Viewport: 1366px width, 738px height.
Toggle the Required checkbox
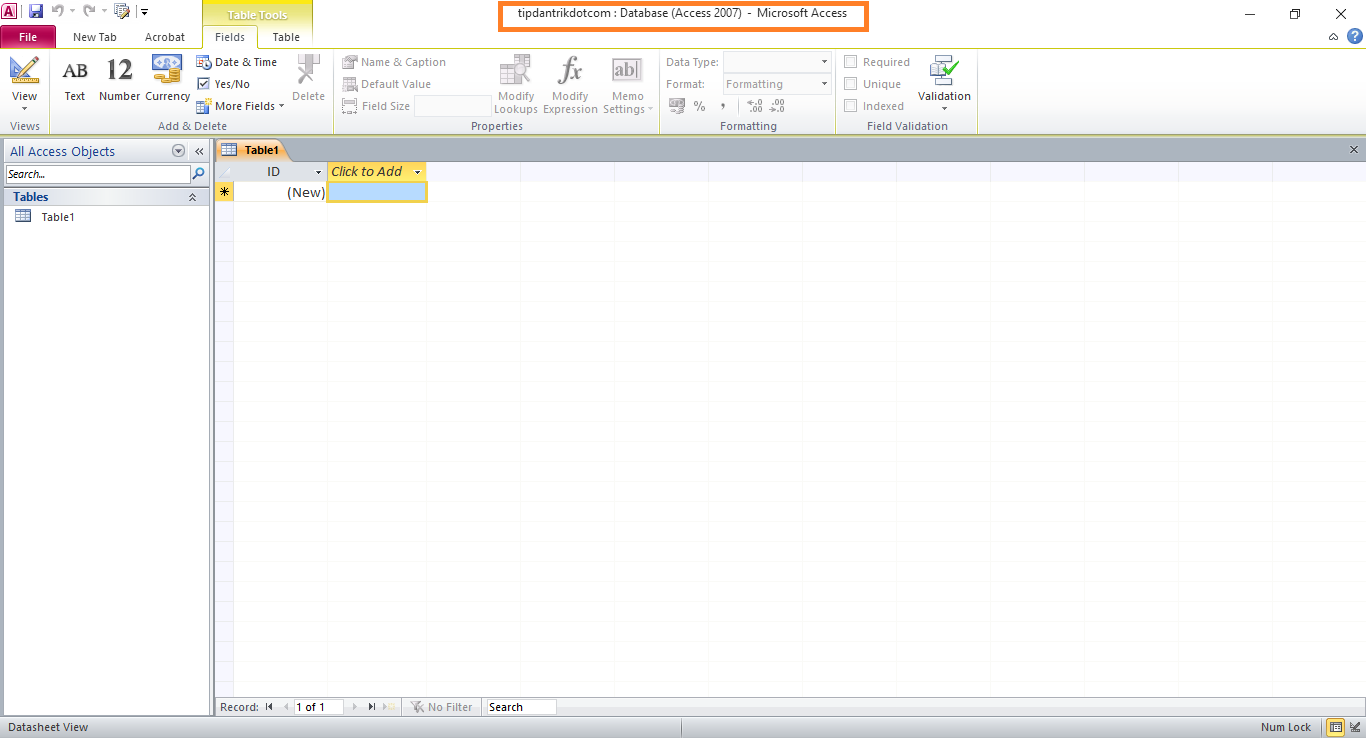851,62
